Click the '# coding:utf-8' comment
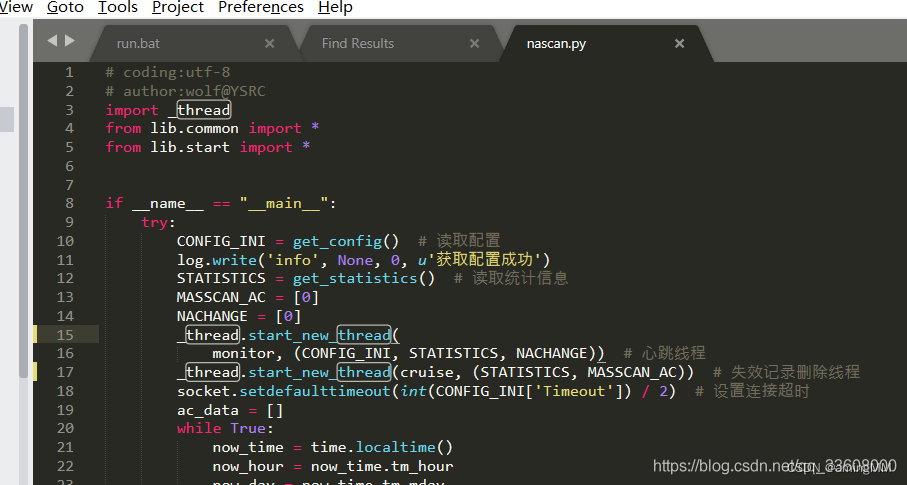Viewport: 907px width, 485px height. [168, 72]
